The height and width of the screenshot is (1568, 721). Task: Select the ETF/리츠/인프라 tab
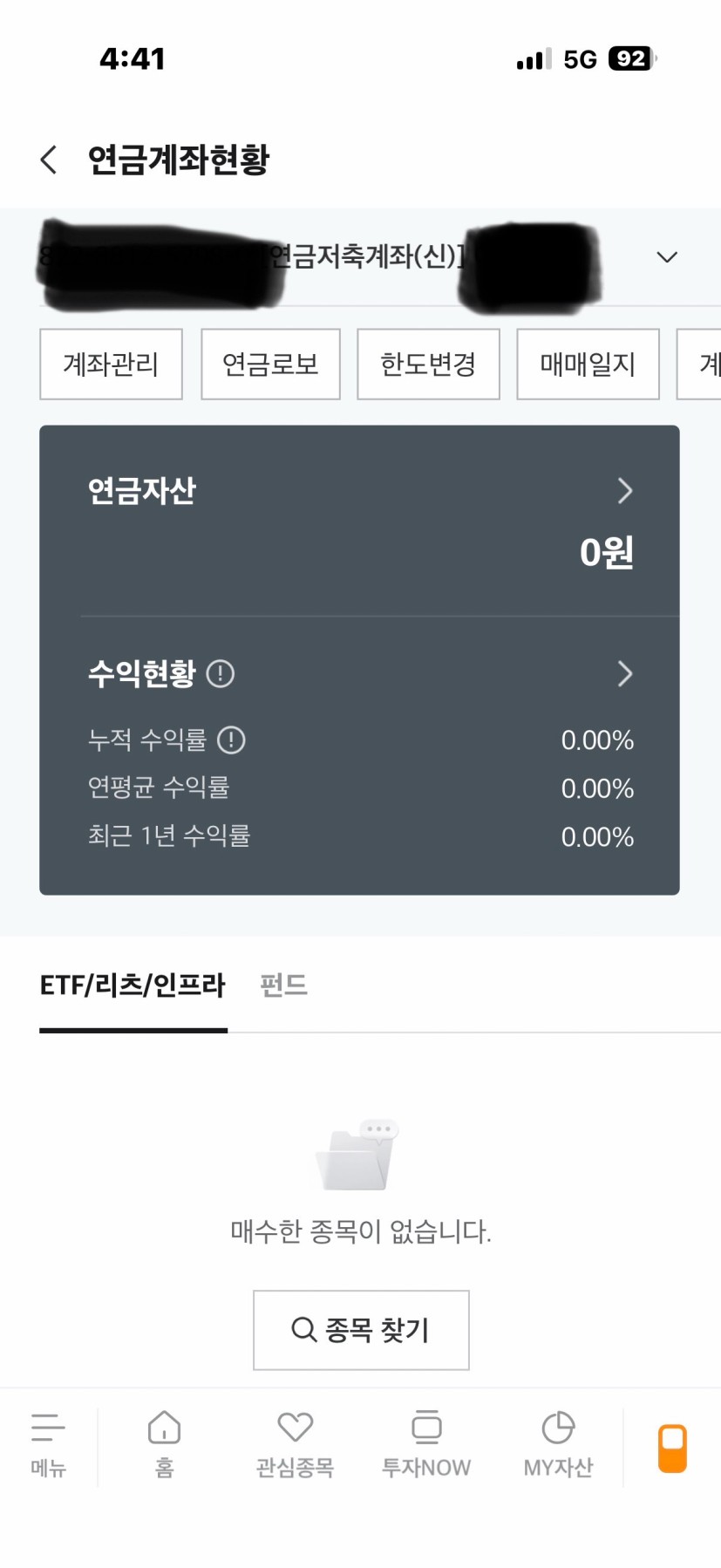133,985
